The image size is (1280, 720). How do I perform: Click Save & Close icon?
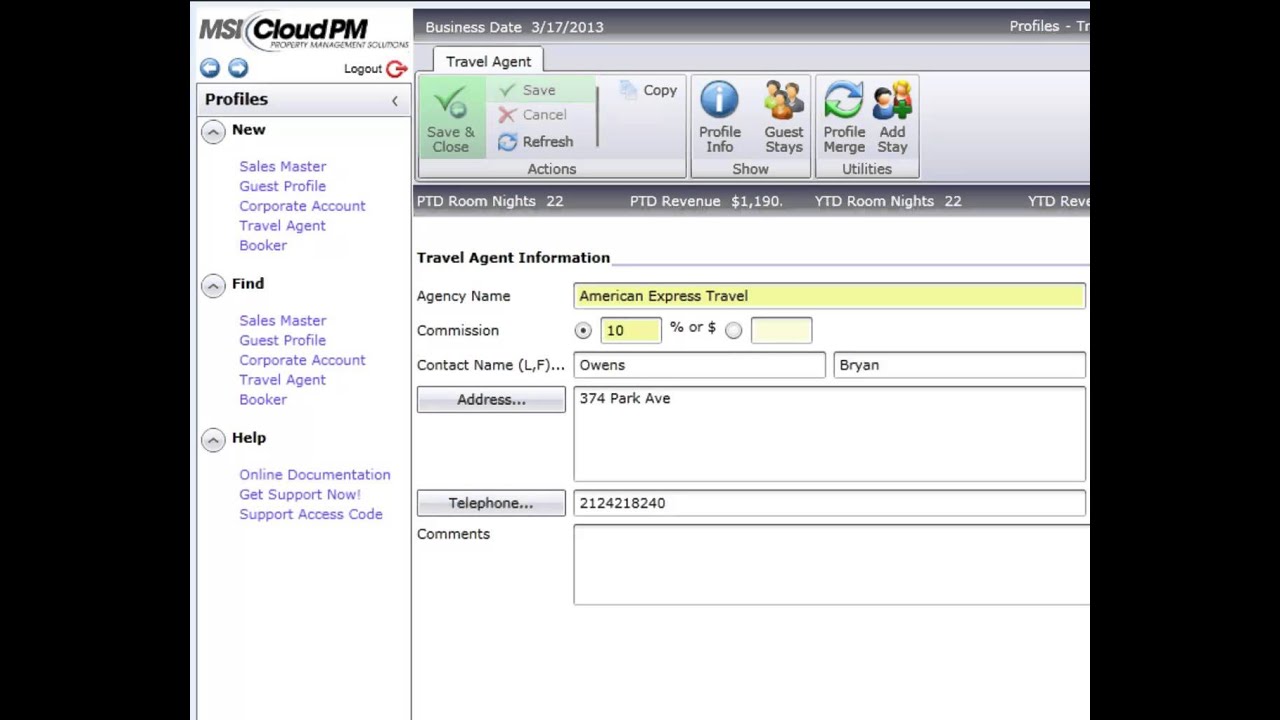[x=450, y=118]
